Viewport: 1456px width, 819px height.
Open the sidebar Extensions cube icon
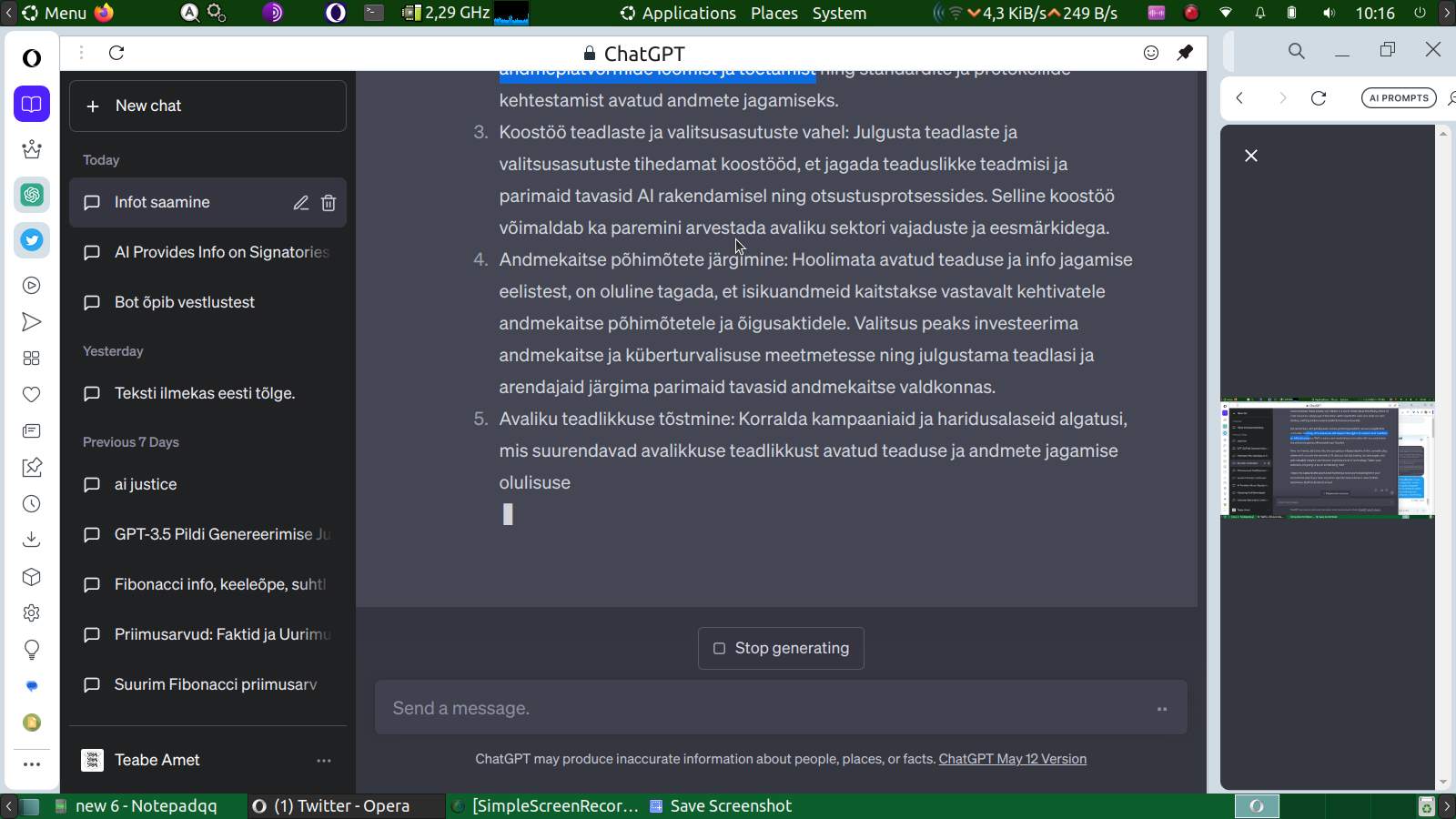point(32,577)
